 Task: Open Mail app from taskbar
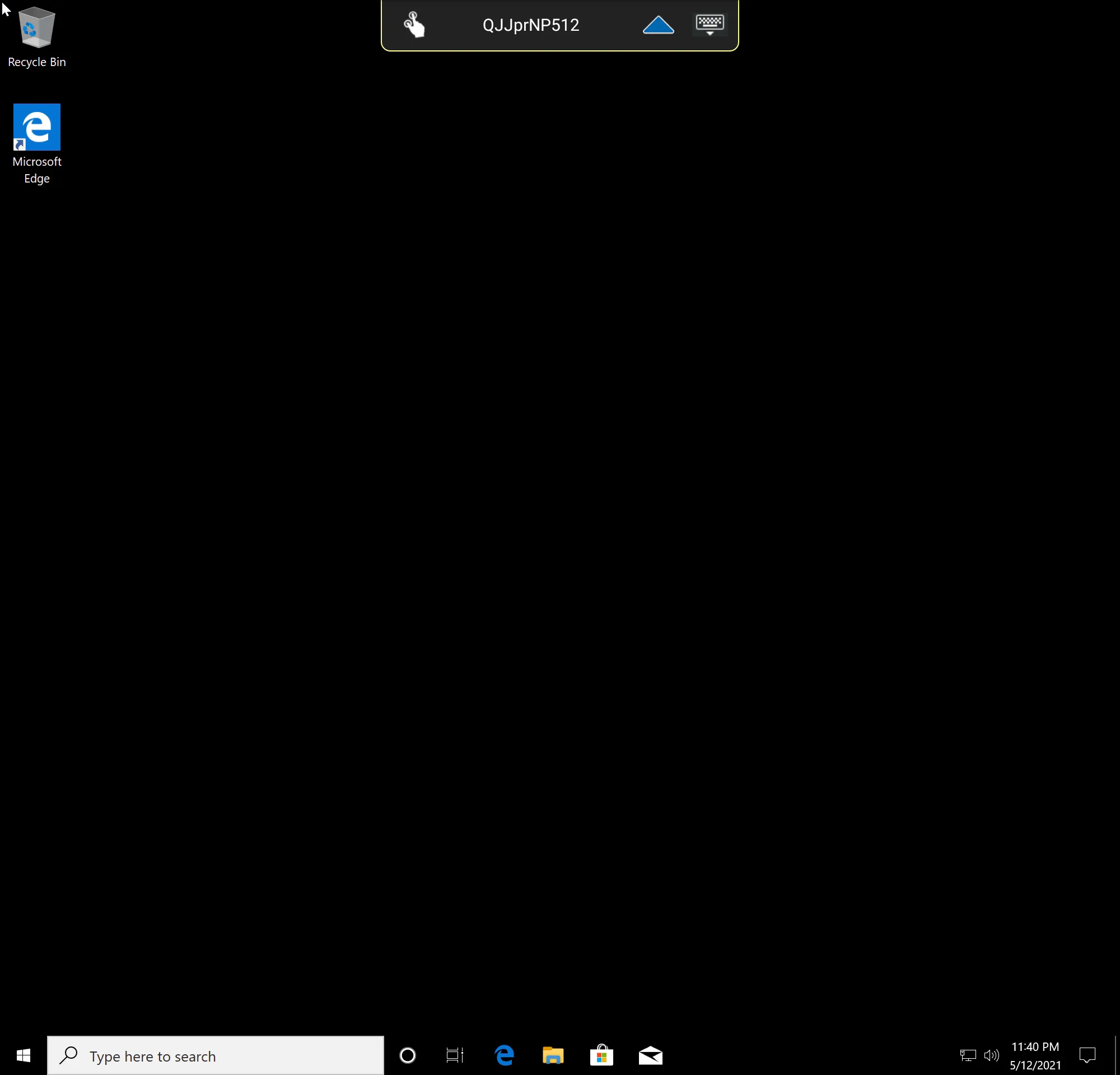[x=651, y=1055]
